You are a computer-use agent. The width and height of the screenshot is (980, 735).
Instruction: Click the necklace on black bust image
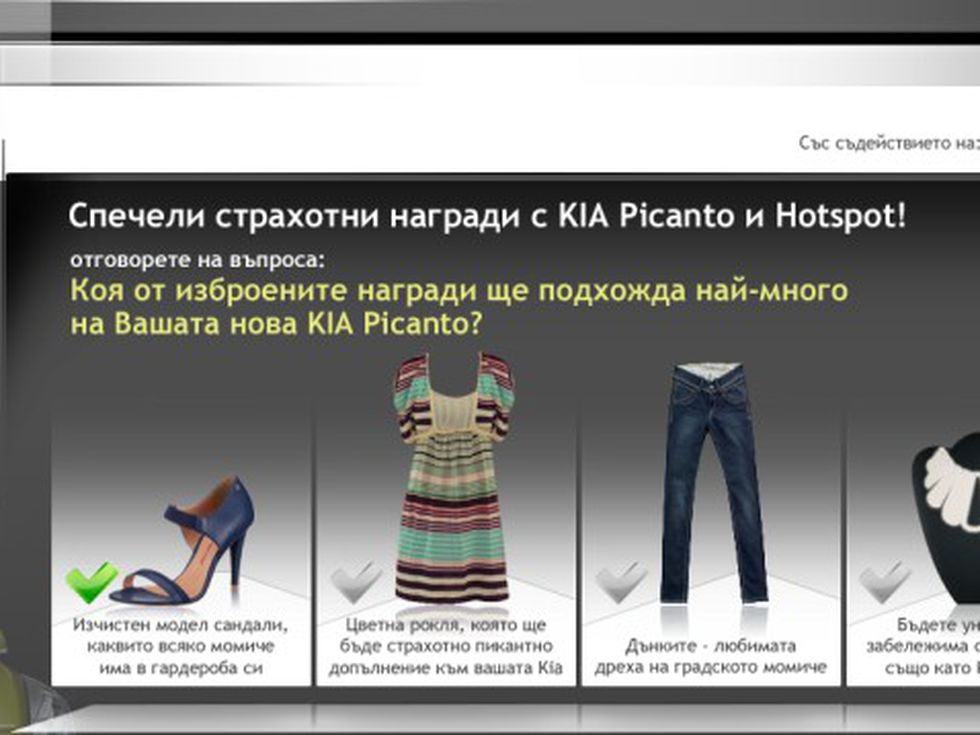946,519
